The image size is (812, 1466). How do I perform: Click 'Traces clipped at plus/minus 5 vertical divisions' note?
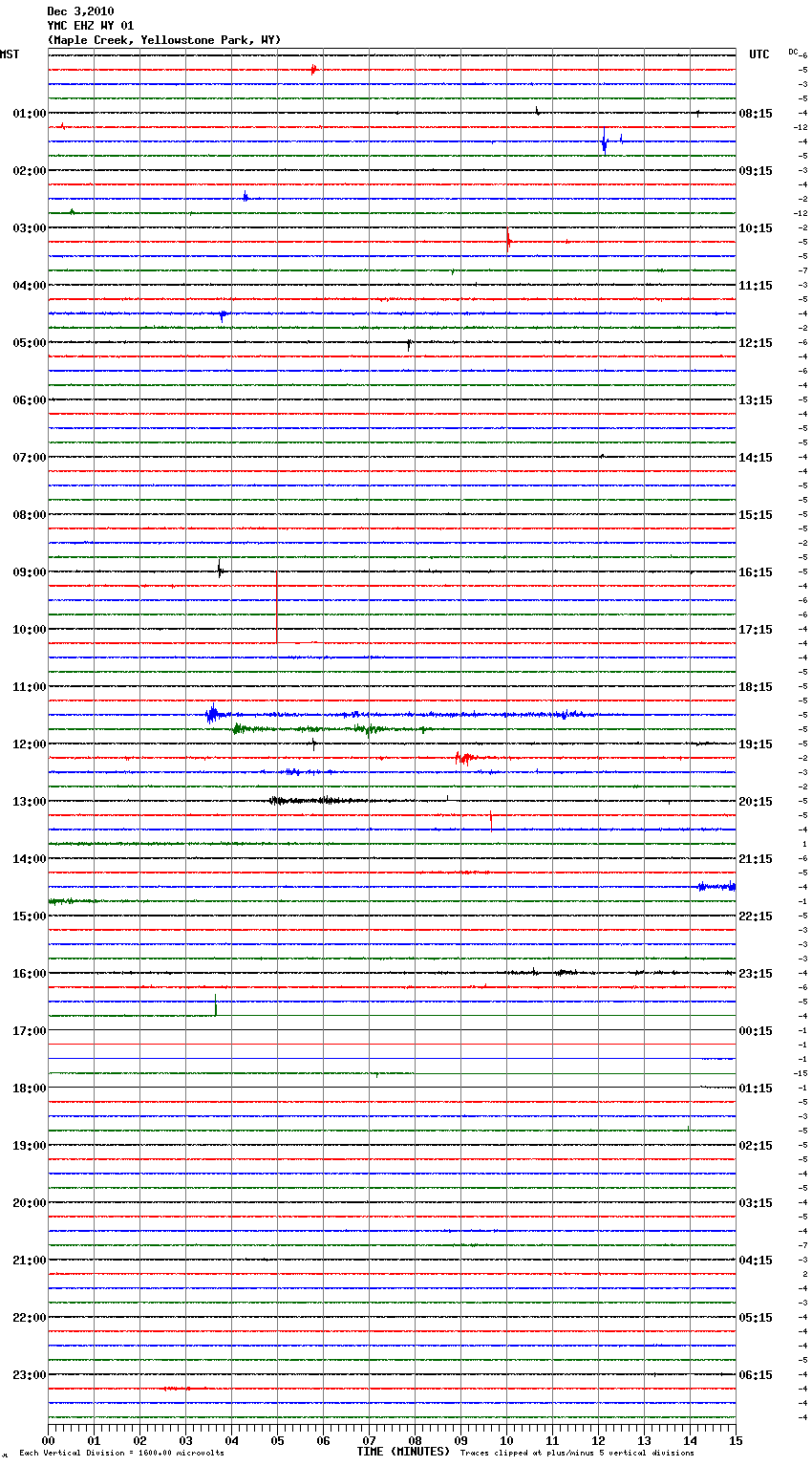(577, 1453)
